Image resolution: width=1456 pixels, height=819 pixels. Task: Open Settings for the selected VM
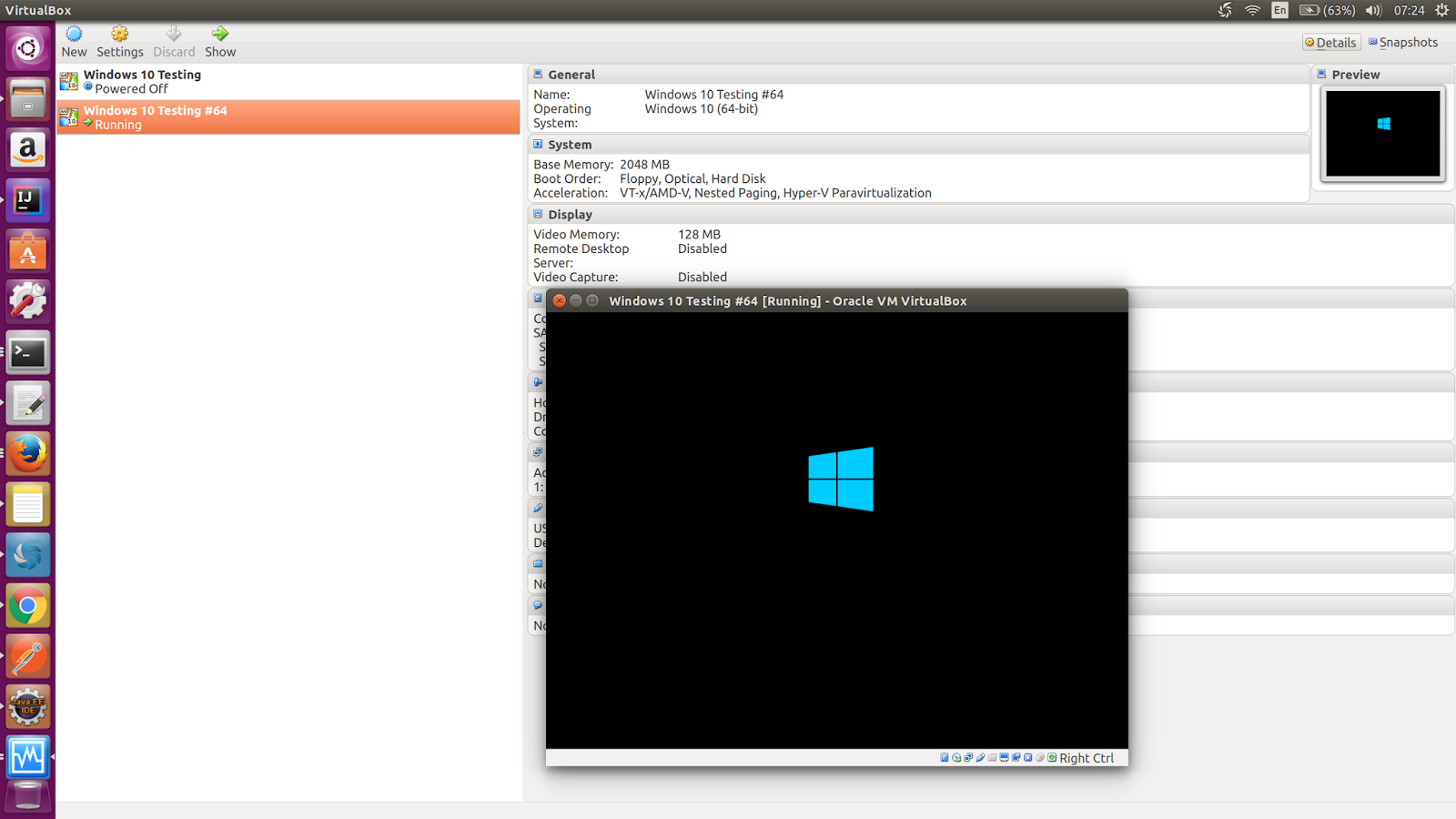point(119,40)
